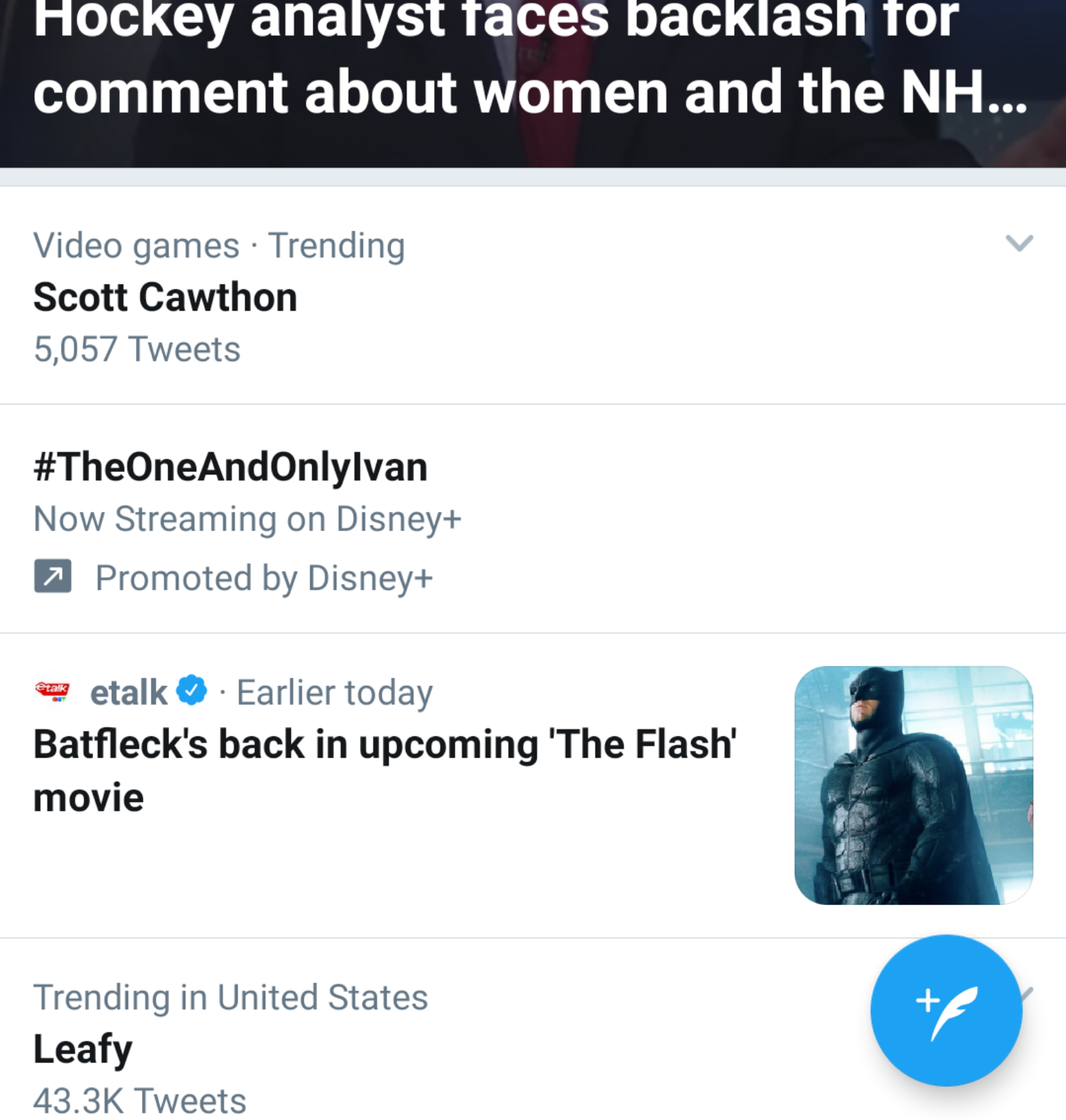Click the blue verified badge next to etalk
This screenshot has width=1066, height=1120.
(192, 690)
